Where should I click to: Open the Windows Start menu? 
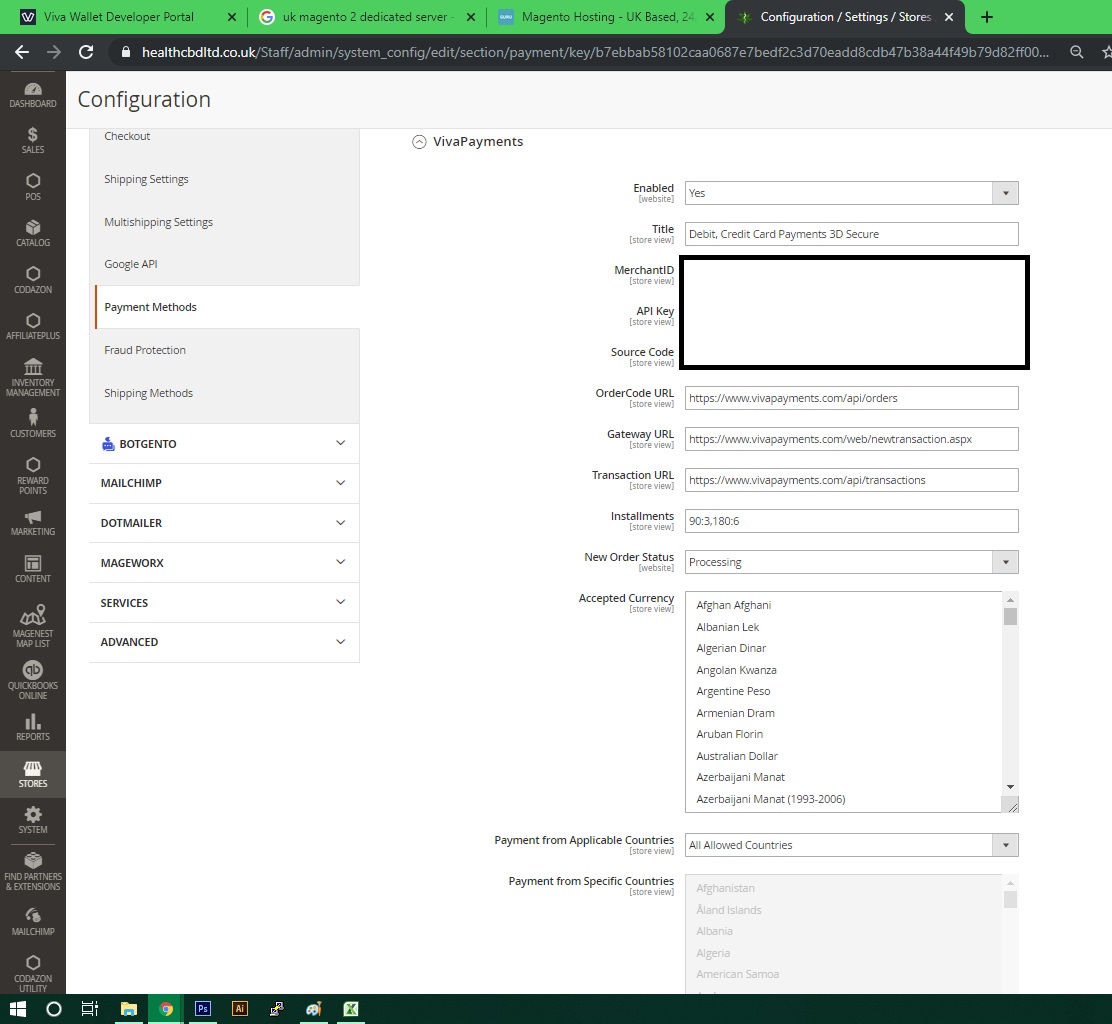point(18,1009)
